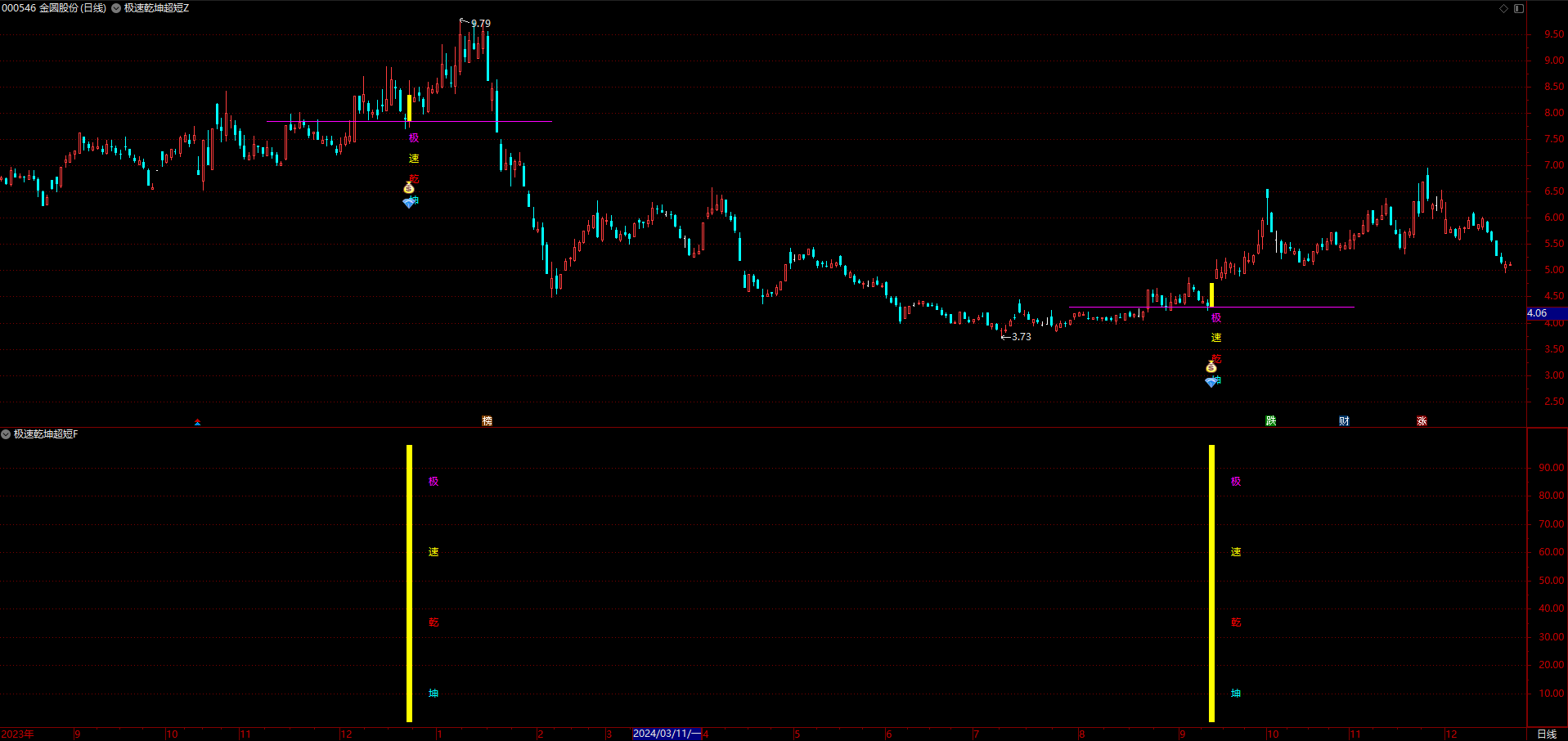Click the 日线 period button at bottom right
The height and width of the screenshot is (741, 1568).
coord(1547,734)
